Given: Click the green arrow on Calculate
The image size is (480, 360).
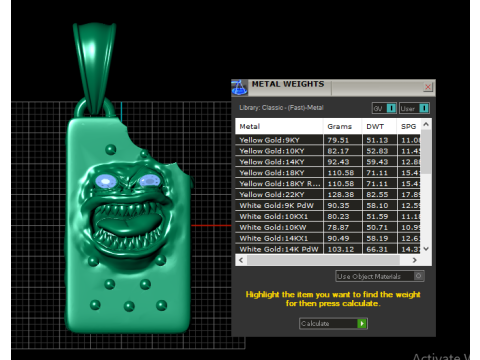Looking at the screenshot, I should pyautogui.click(x=362, y=323).
